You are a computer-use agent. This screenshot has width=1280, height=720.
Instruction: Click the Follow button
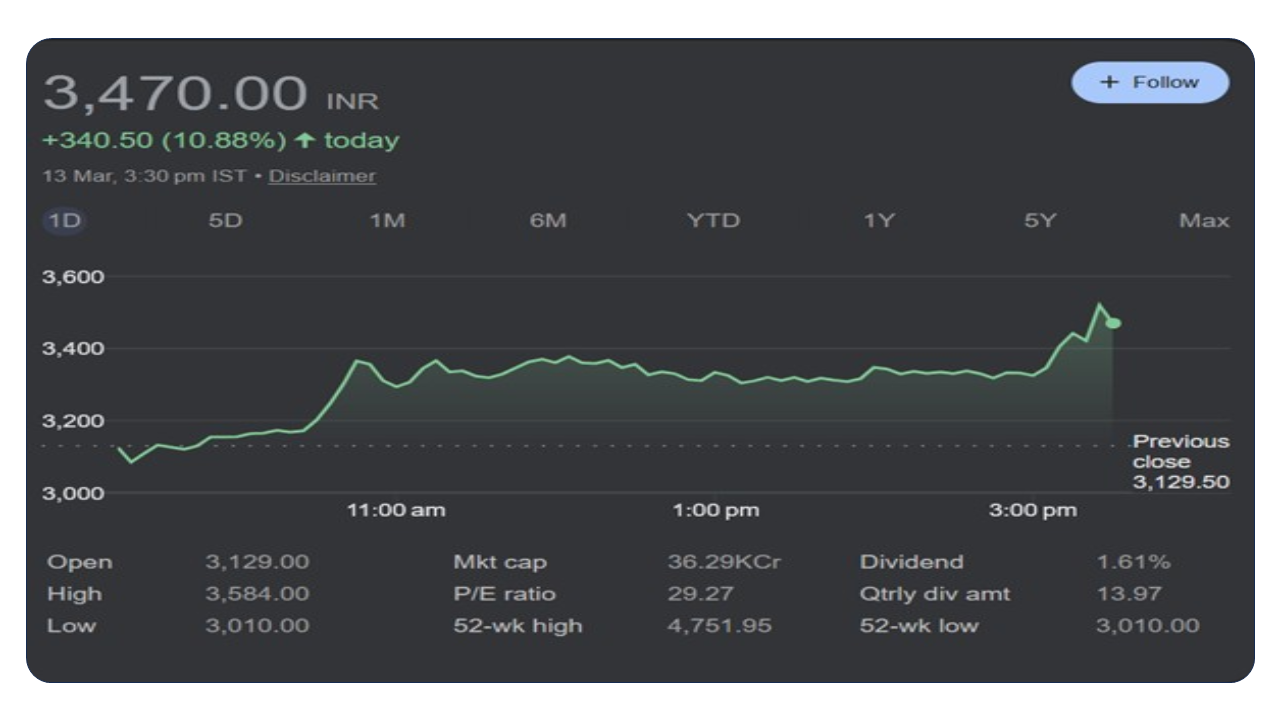coord(1150,83)
